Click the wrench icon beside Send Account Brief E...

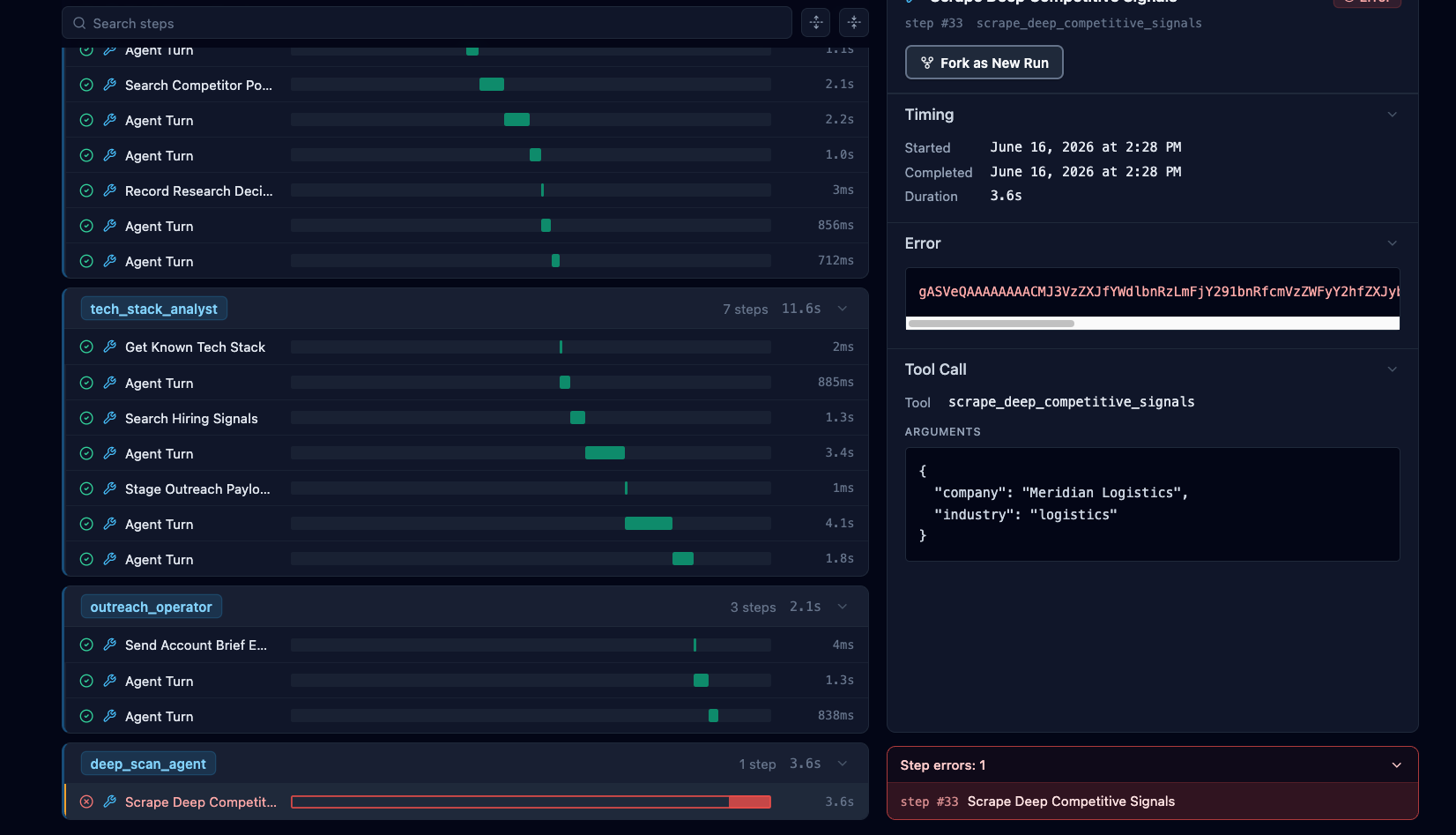(110, 645)
